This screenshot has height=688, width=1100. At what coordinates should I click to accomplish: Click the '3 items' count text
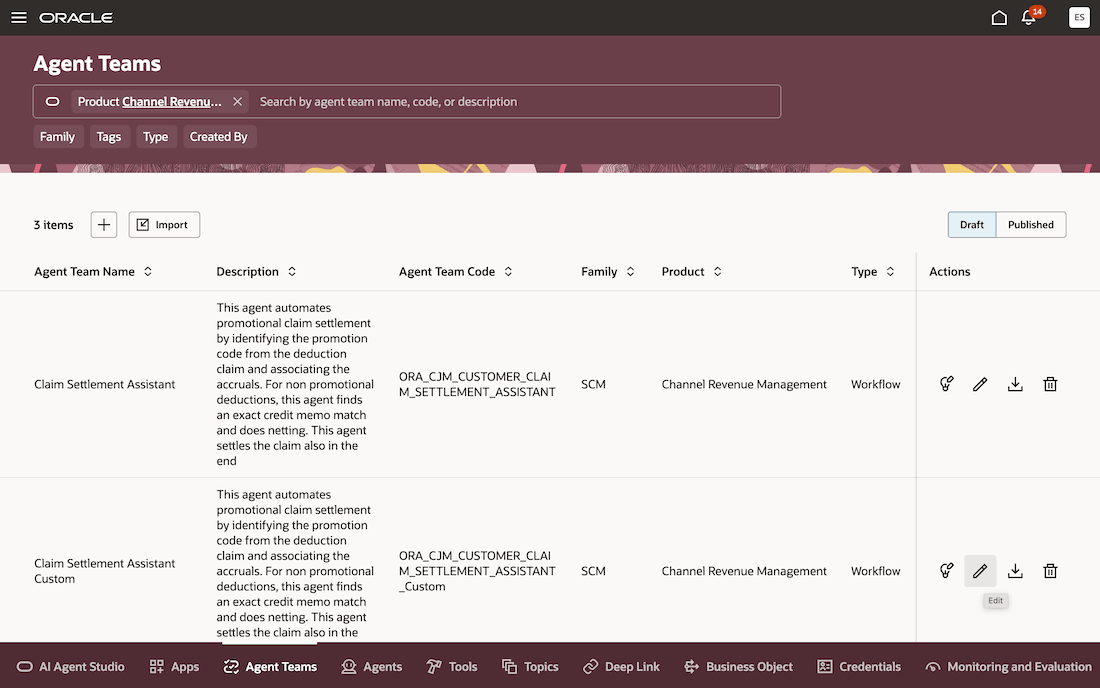(x=53, y=225)
